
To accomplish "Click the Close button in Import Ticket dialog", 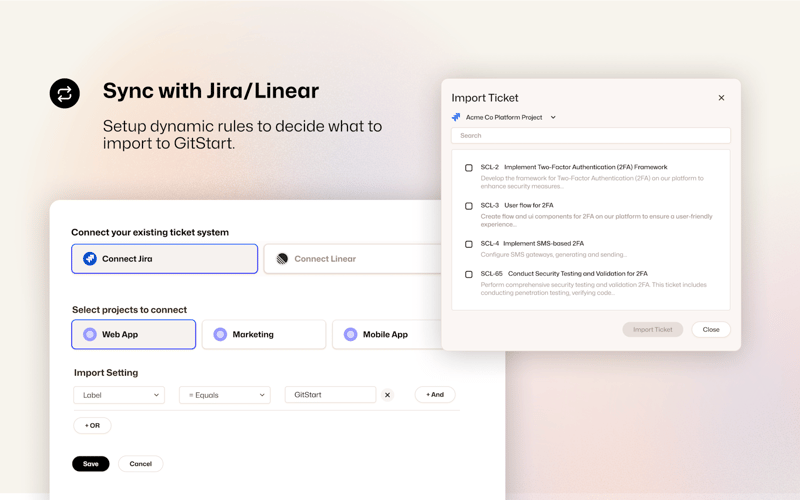I will pos(711,330).
